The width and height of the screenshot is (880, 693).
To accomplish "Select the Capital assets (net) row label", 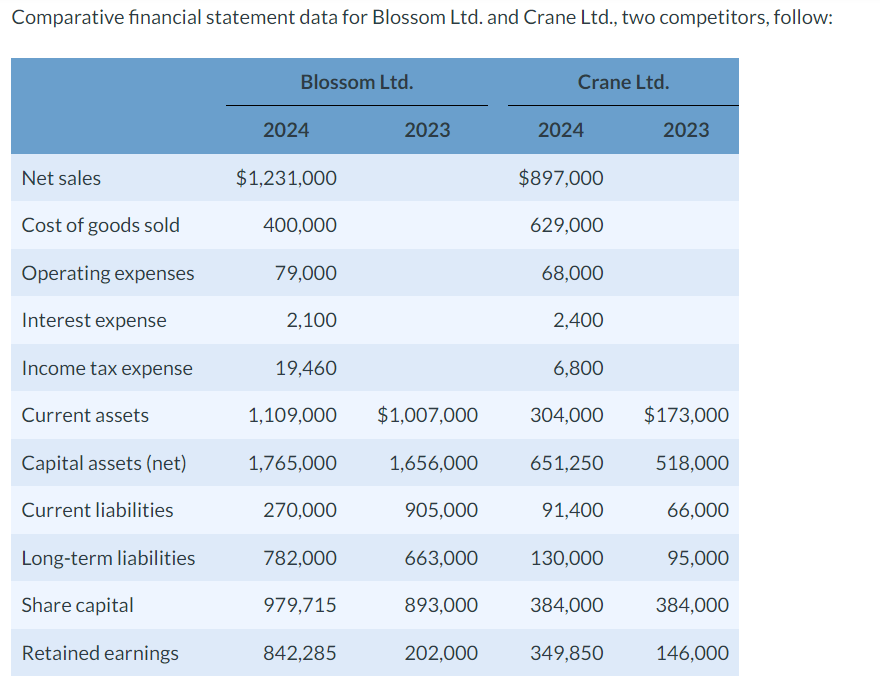I will (104, 463).
